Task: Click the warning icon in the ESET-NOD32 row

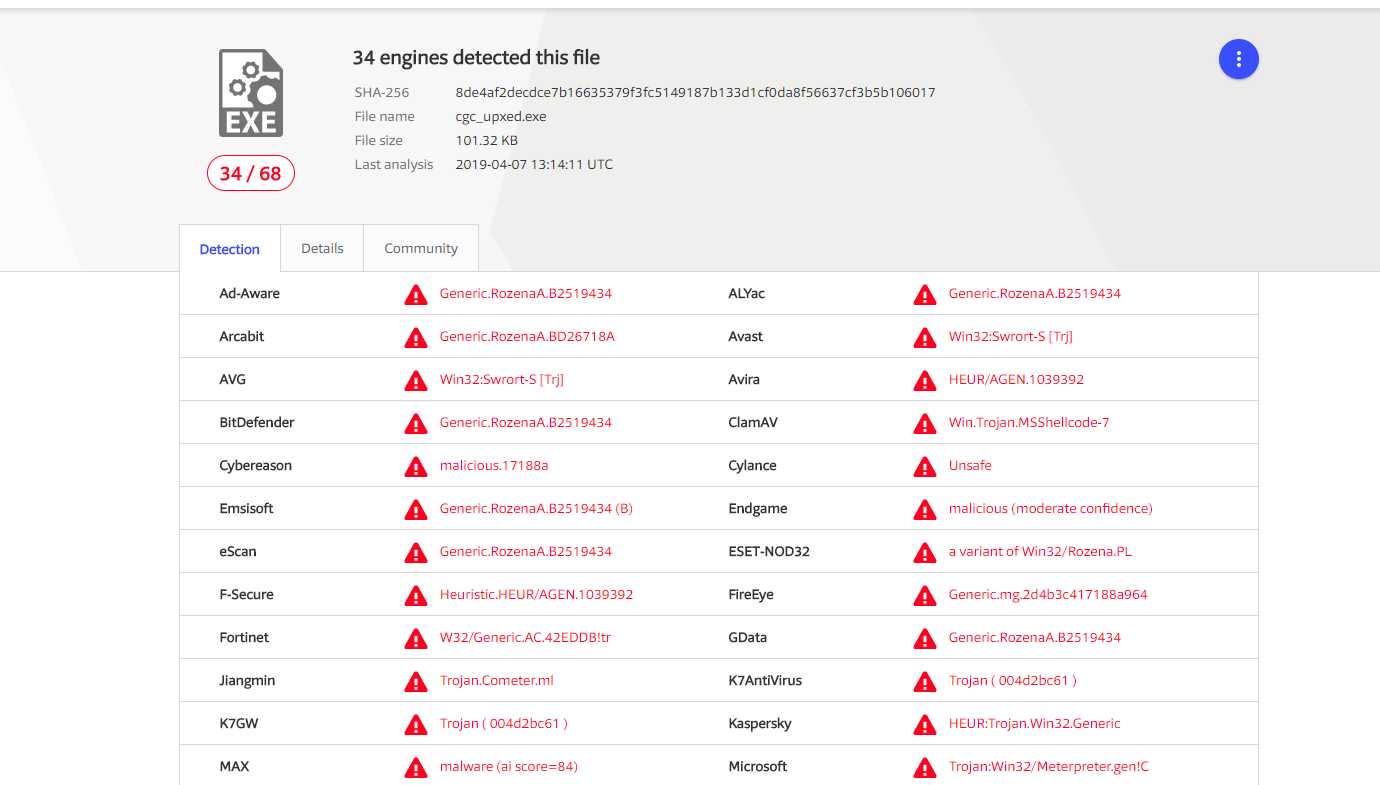Action: [925, 552]
